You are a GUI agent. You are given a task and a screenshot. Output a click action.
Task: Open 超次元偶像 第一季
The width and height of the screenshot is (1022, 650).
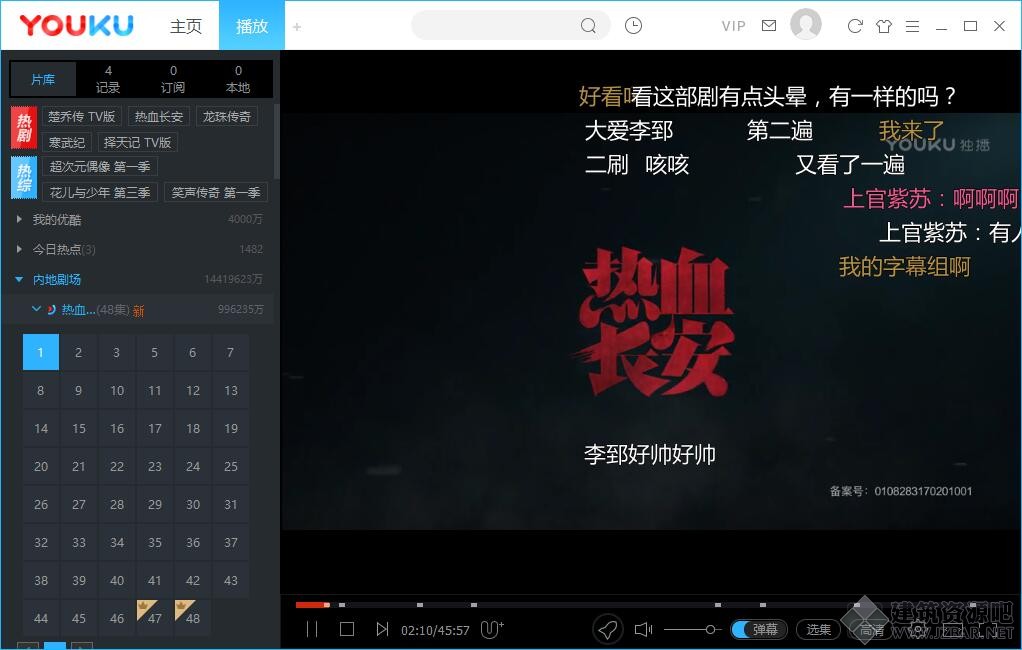pyautogui.click(x=100, y=166)
